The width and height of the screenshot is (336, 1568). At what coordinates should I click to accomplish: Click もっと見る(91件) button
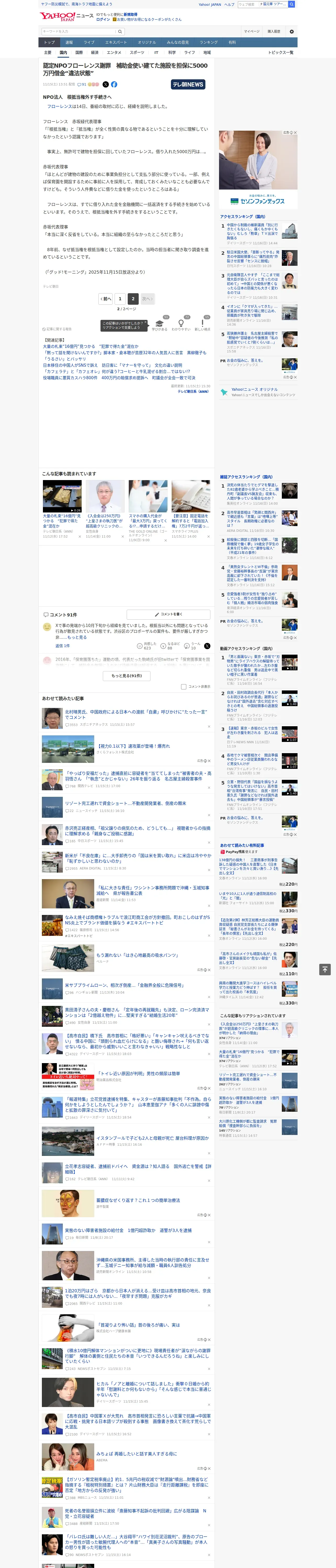coord(127,675)
